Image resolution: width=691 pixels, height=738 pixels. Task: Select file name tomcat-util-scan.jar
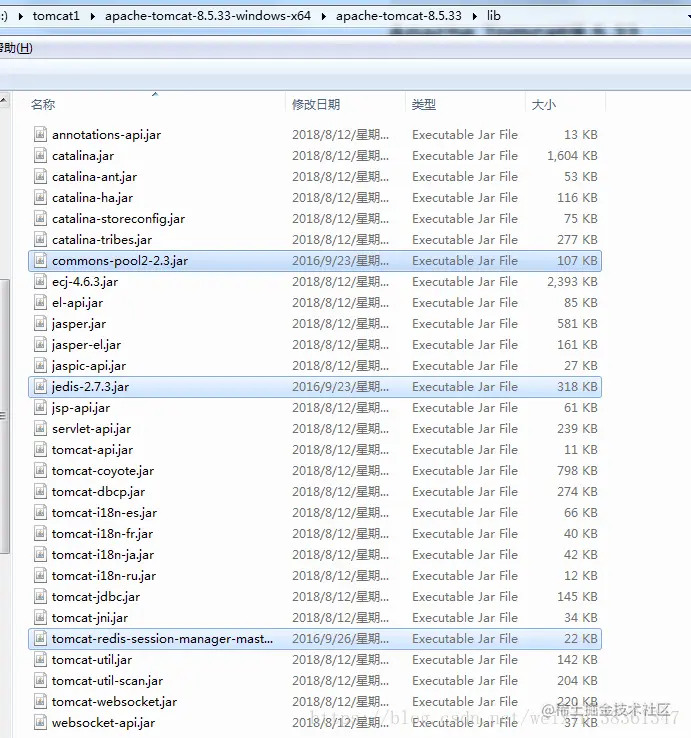point(107,681)
